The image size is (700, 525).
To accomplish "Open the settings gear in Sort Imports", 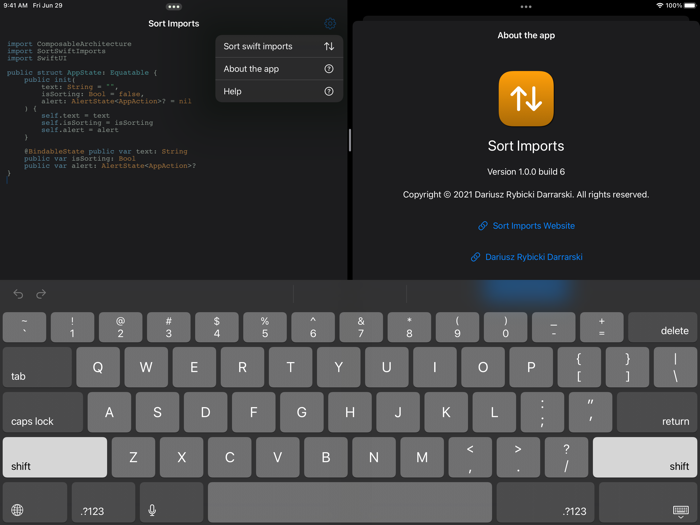I will (x=330, y=23).
